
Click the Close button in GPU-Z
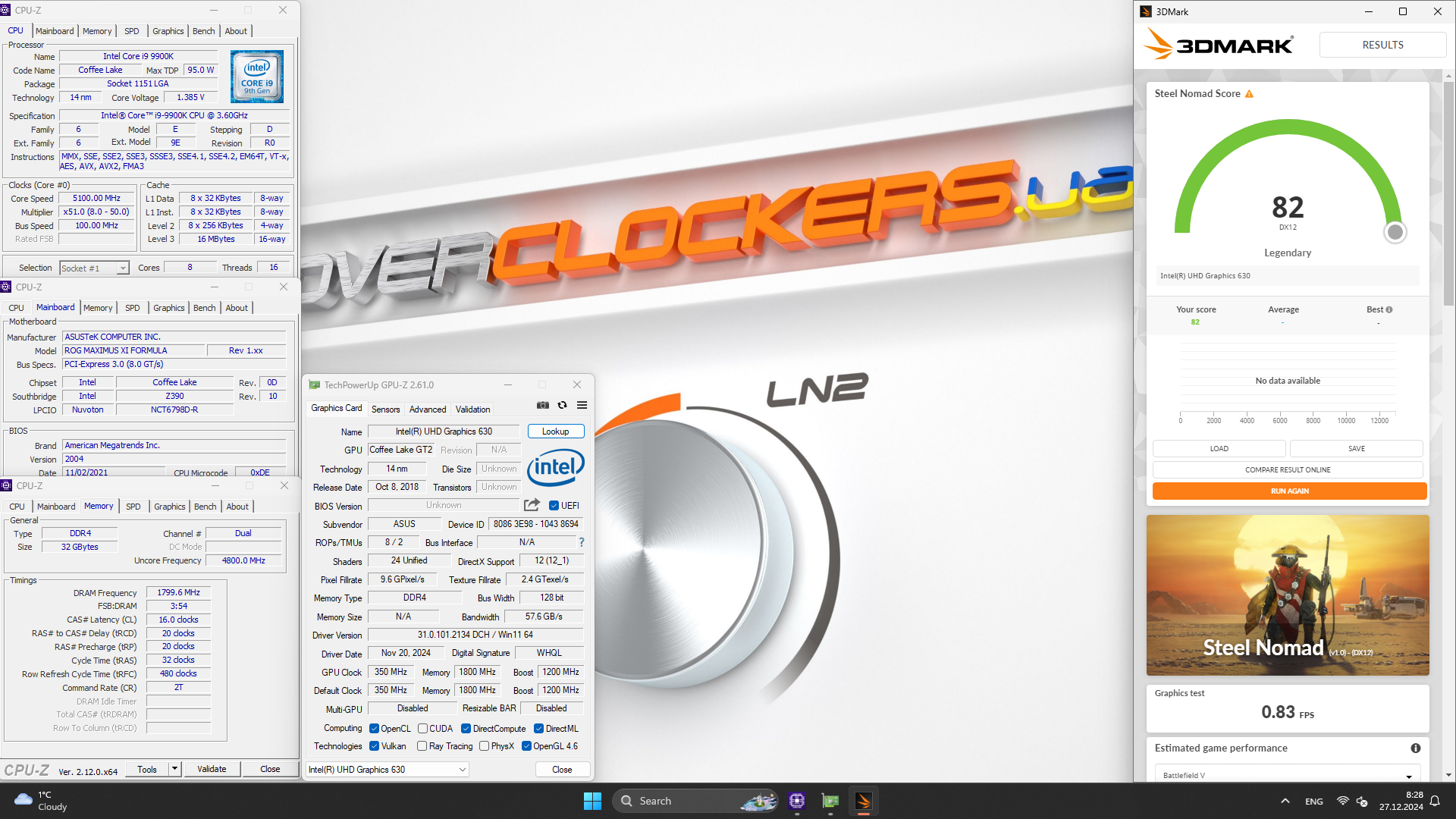(562, 769)
